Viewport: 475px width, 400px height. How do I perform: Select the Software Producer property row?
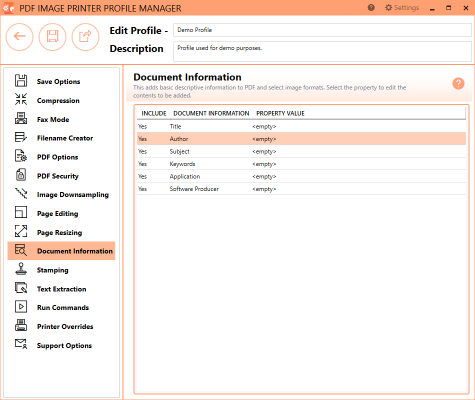pyautogui.click(x=301, y=189)
